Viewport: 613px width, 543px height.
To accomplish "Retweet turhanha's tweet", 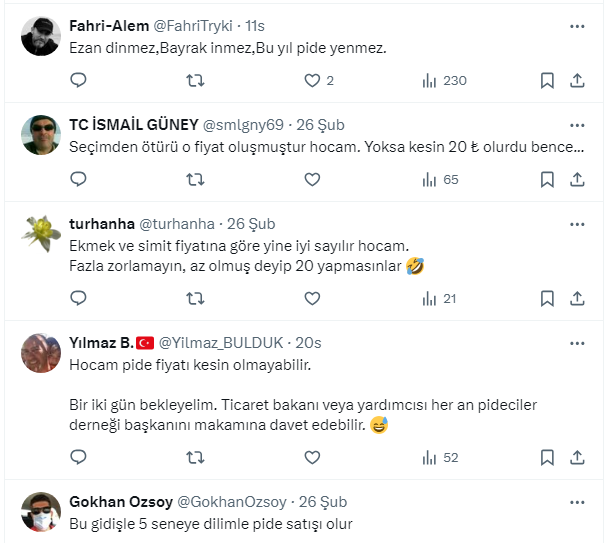I will [x=196, y=298].
